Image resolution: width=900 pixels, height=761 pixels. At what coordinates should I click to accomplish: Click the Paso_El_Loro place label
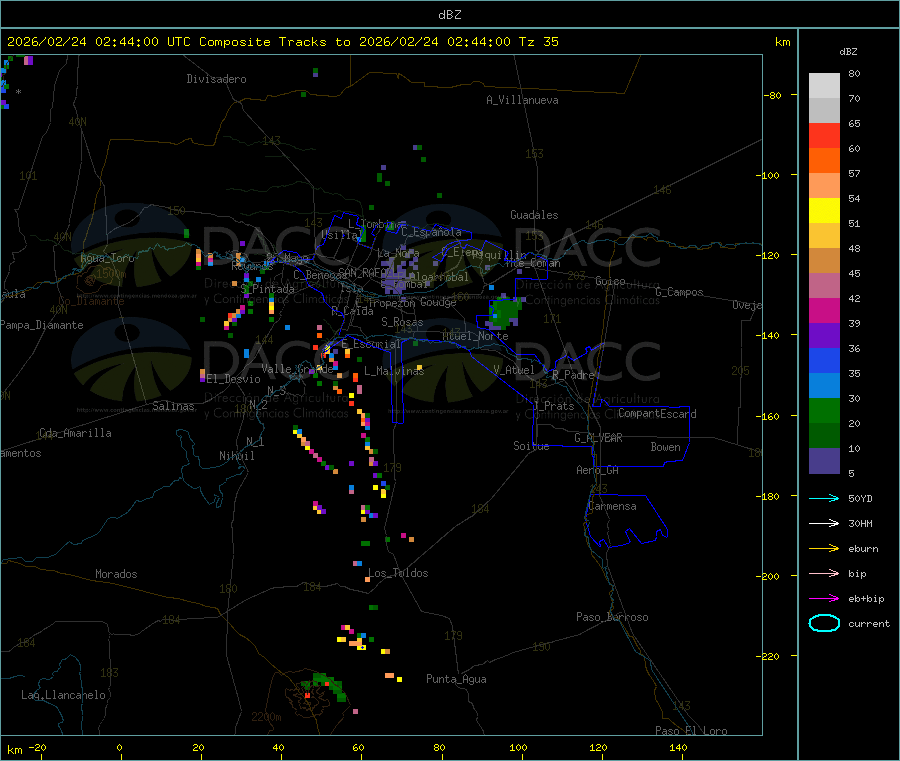pos(691,731)
